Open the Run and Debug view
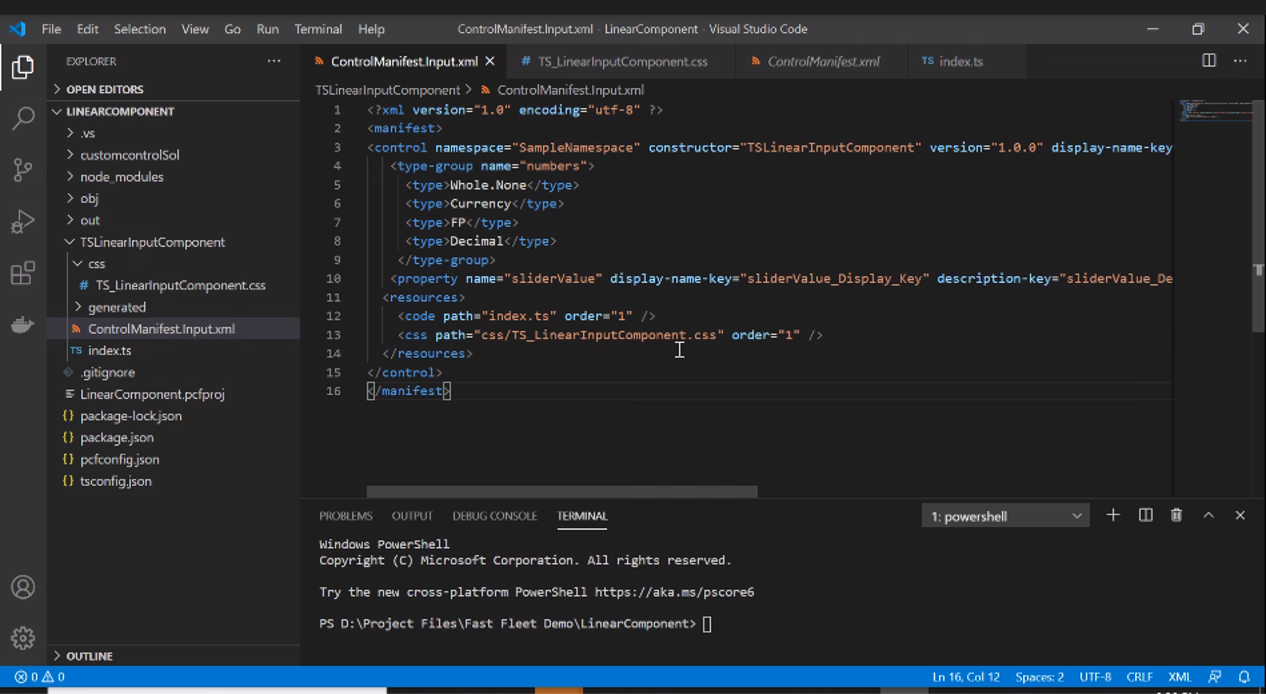1266x694 pixels. (x=23, y=222)
